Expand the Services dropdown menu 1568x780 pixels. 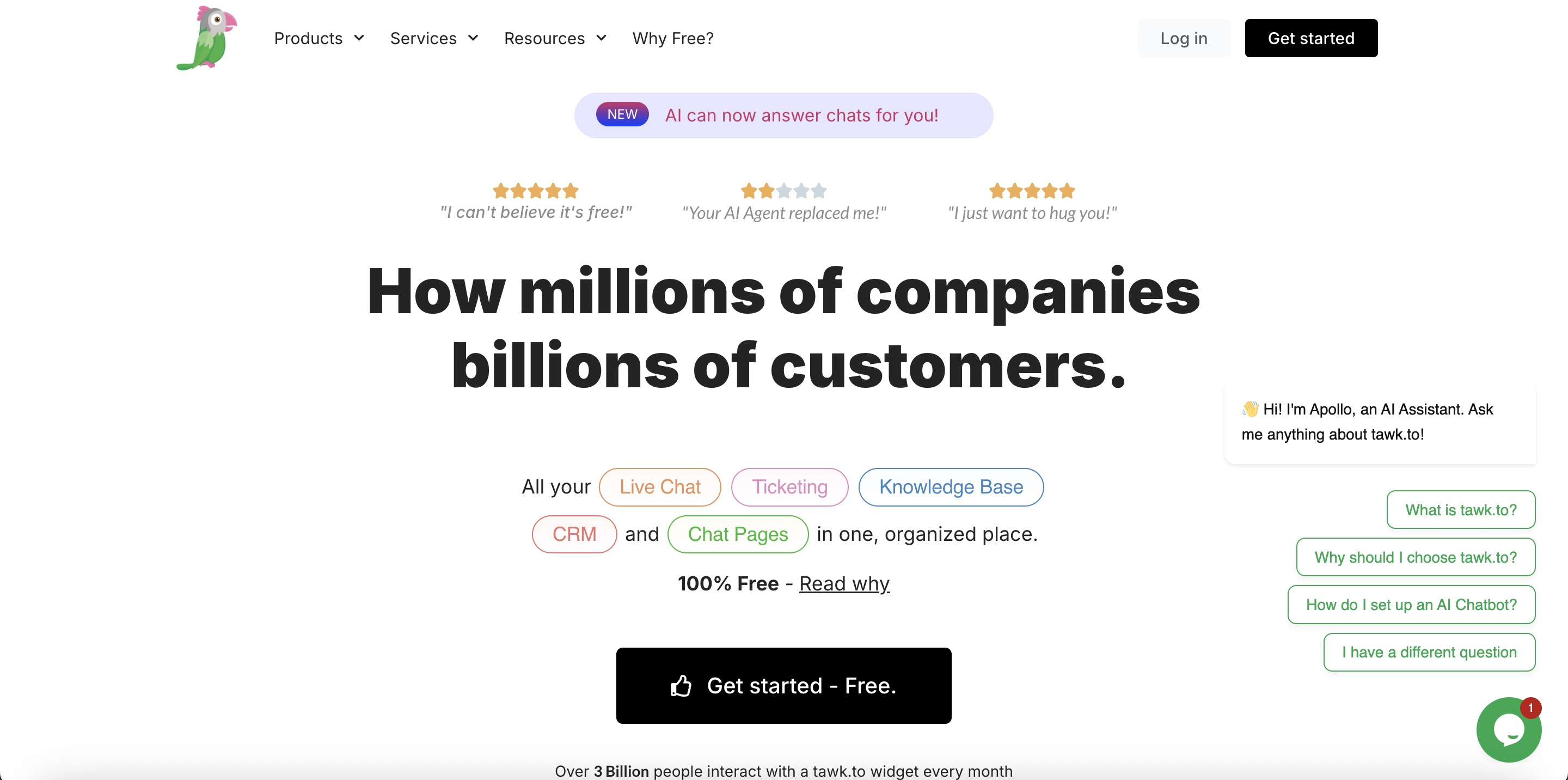pyautogui.click(x=434, y=38)
